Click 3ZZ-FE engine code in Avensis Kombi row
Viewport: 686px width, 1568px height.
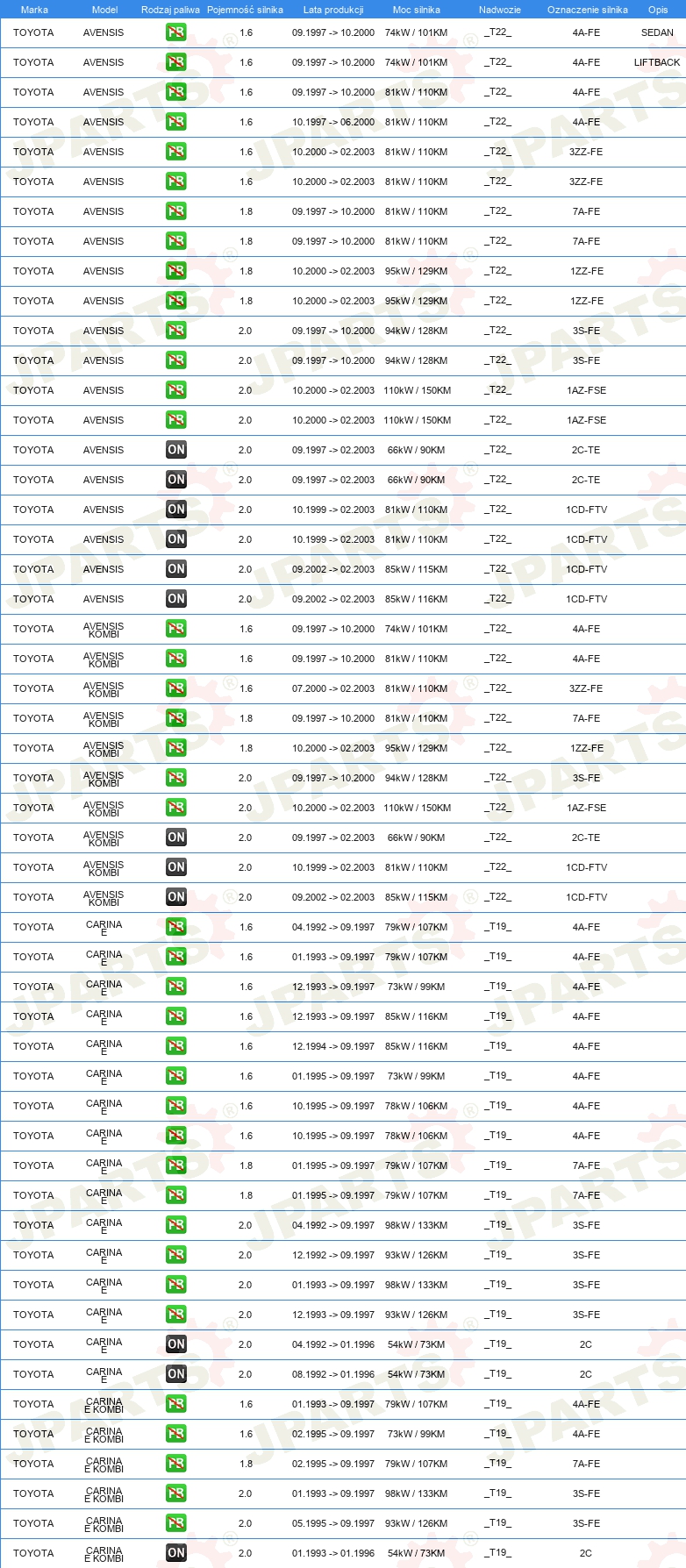586,688
